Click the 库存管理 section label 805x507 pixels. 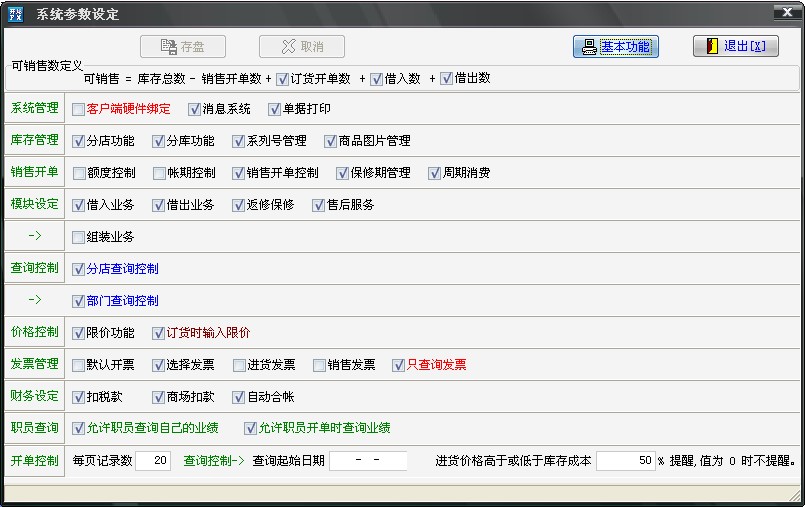click(x=34, y=140)
